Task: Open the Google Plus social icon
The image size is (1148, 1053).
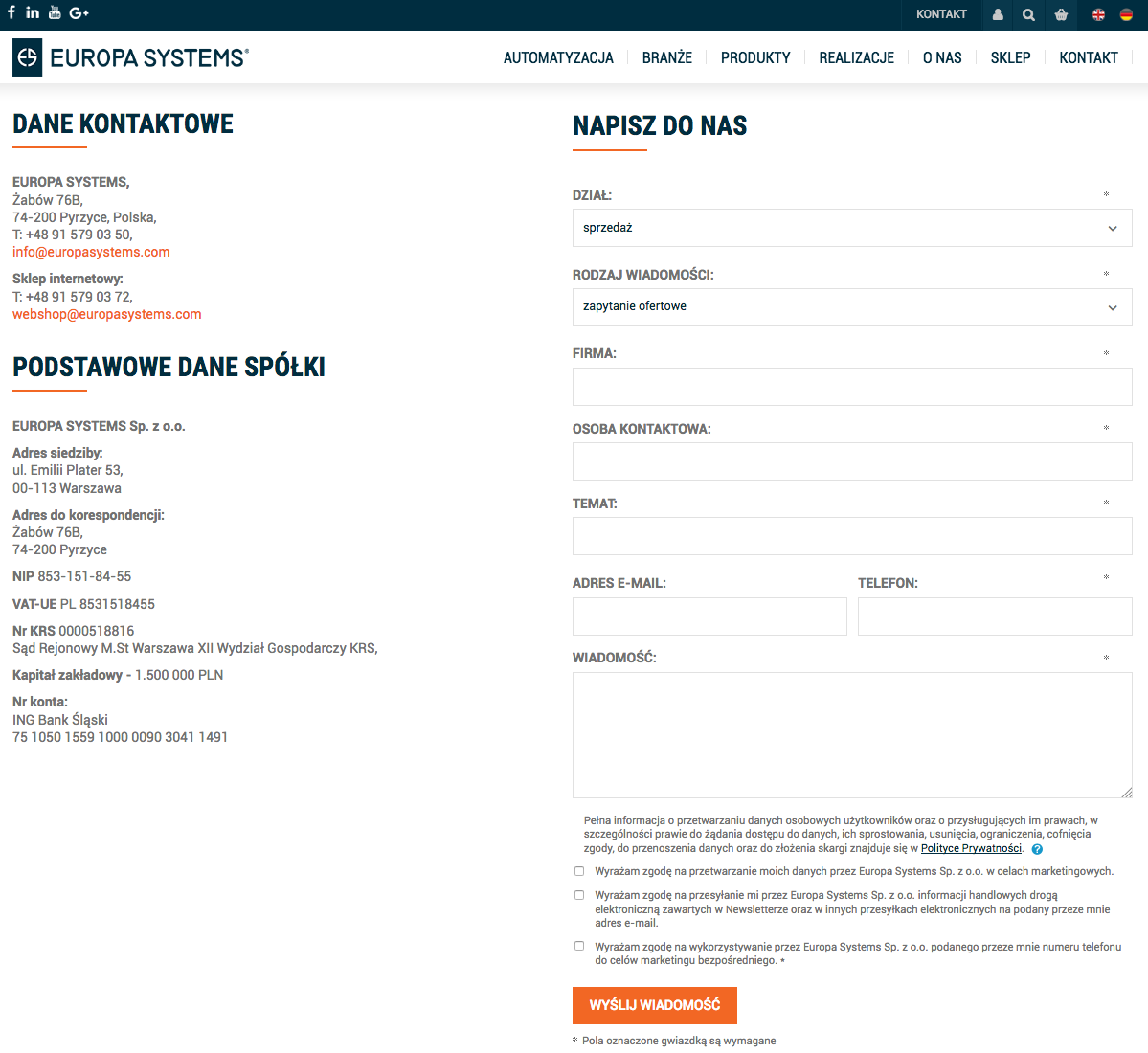Action: tap(79, 13)
